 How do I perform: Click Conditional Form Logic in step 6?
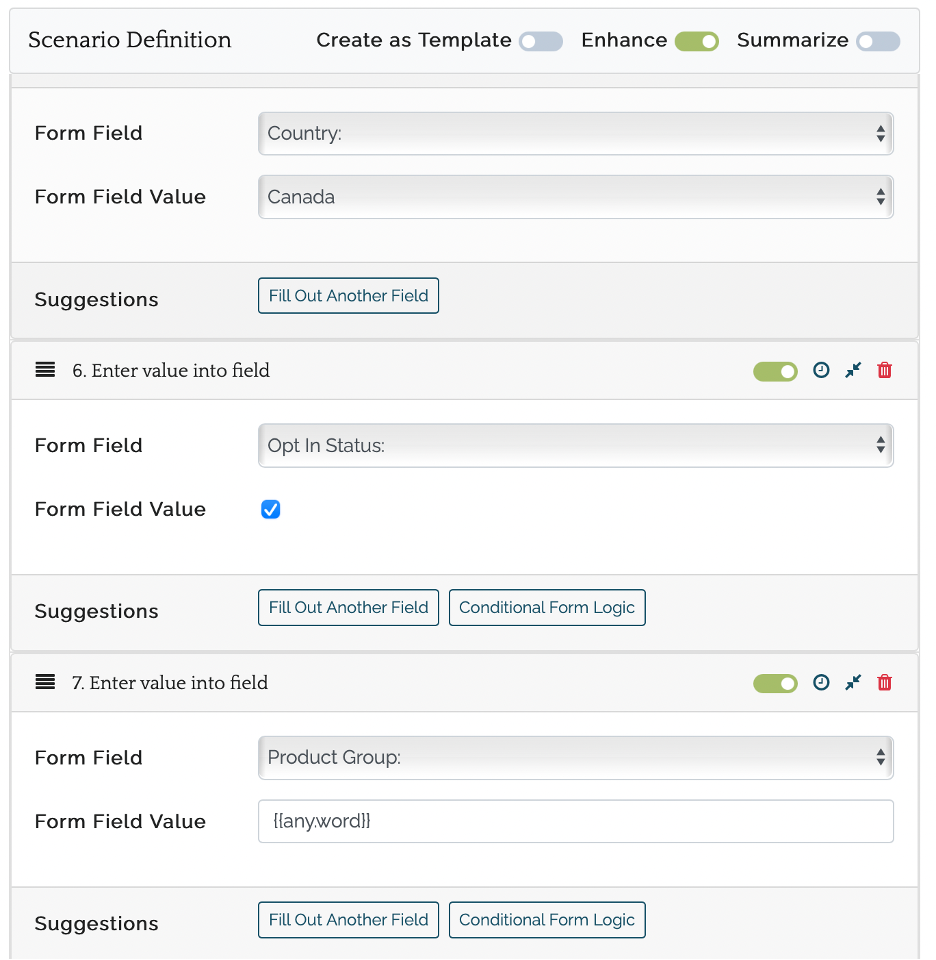(547, 608)
